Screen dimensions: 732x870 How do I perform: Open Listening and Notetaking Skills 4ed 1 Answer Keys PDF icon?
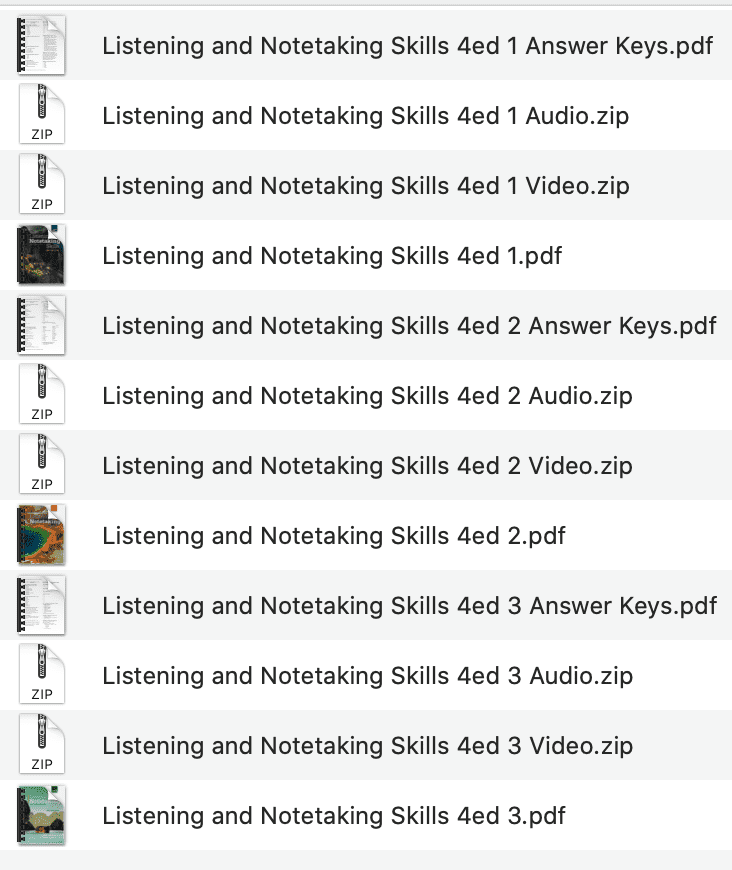coord(41,45)
